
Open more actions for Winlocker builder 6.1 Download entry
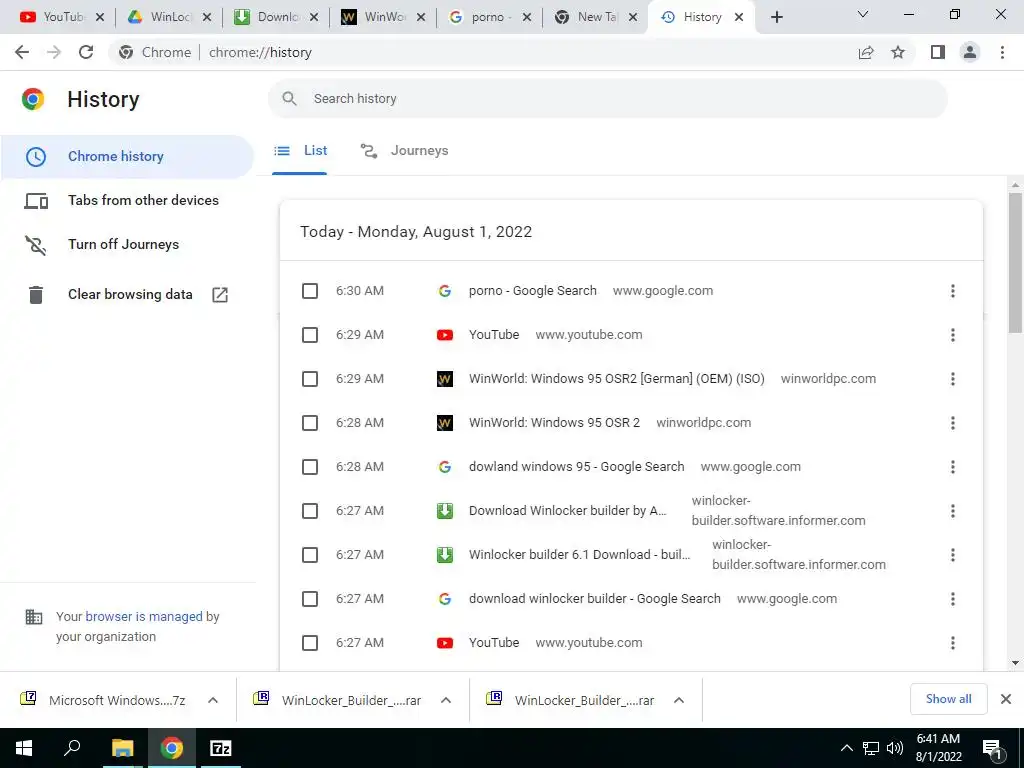[953, 555]
